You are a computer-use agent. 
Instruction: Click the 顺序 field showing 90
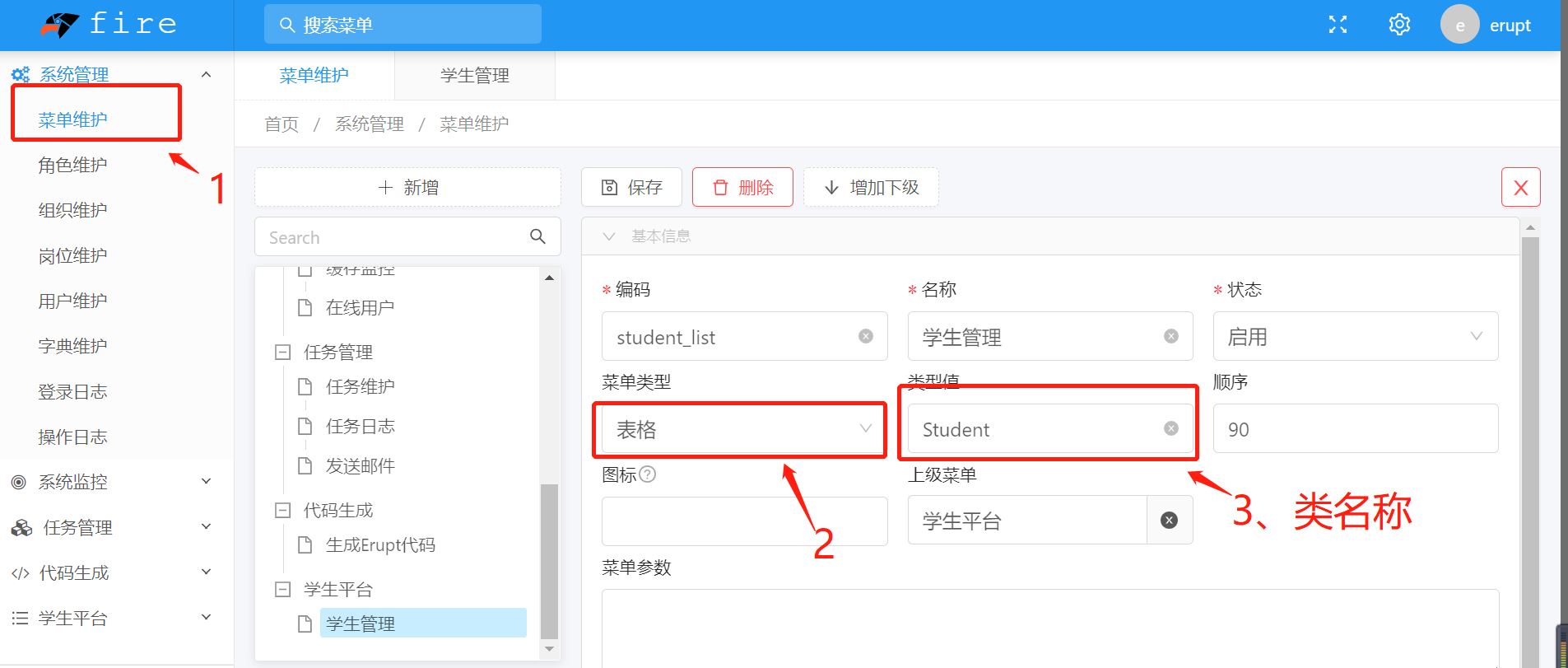pos(1355,428)
